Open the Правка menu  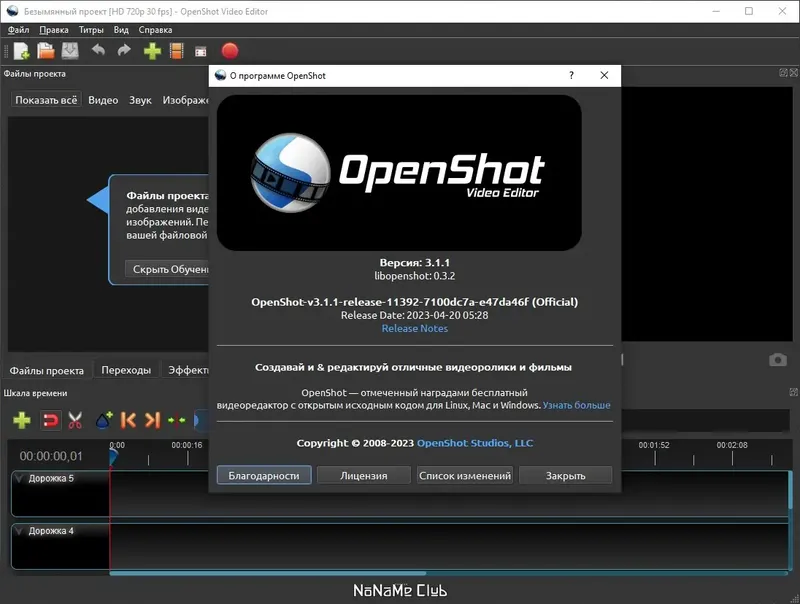tap(54, 30)
